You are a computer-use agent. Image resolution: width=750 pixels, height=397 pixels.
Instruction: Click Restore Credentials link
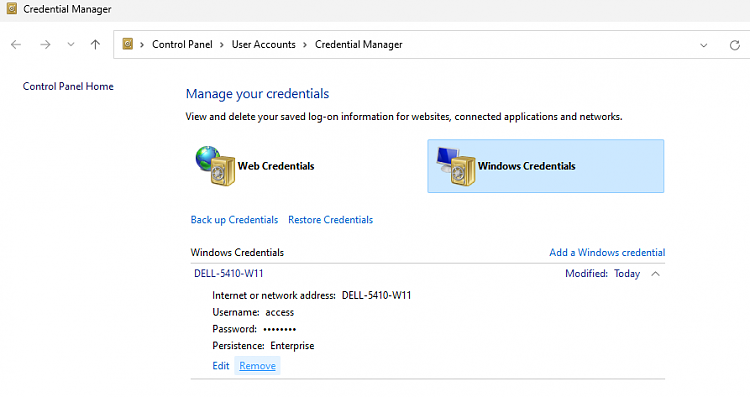coord(331,220)
